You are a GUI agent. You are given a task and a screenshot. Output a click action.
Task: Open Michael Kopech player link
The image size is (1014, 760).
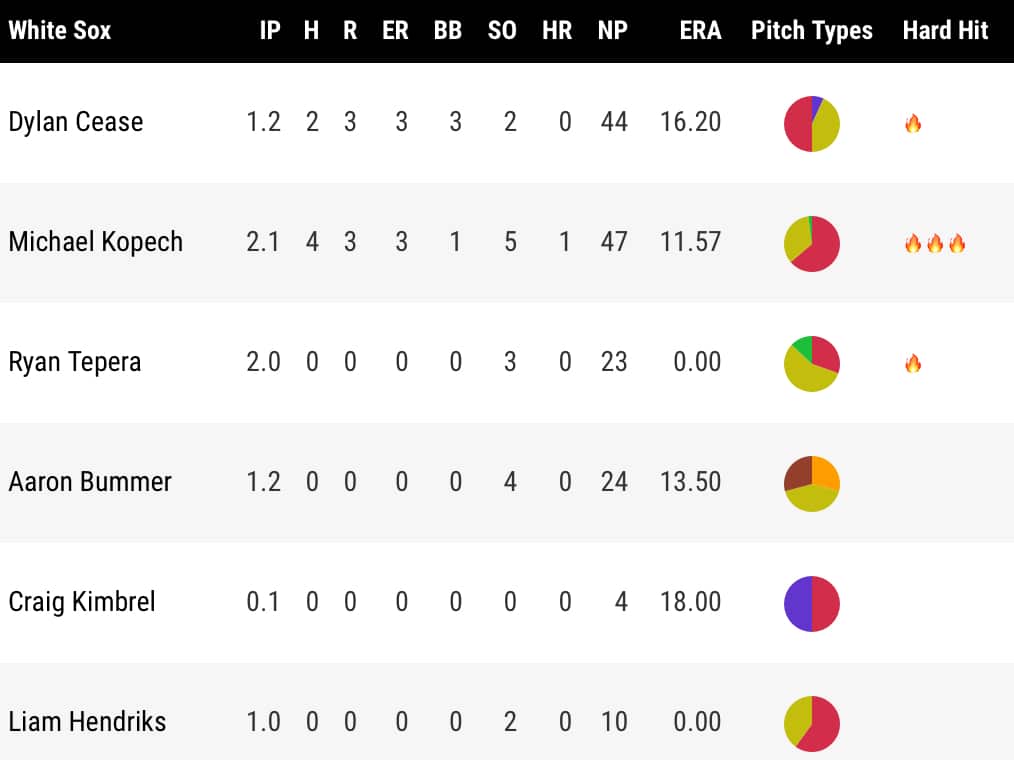coord(96,242)
